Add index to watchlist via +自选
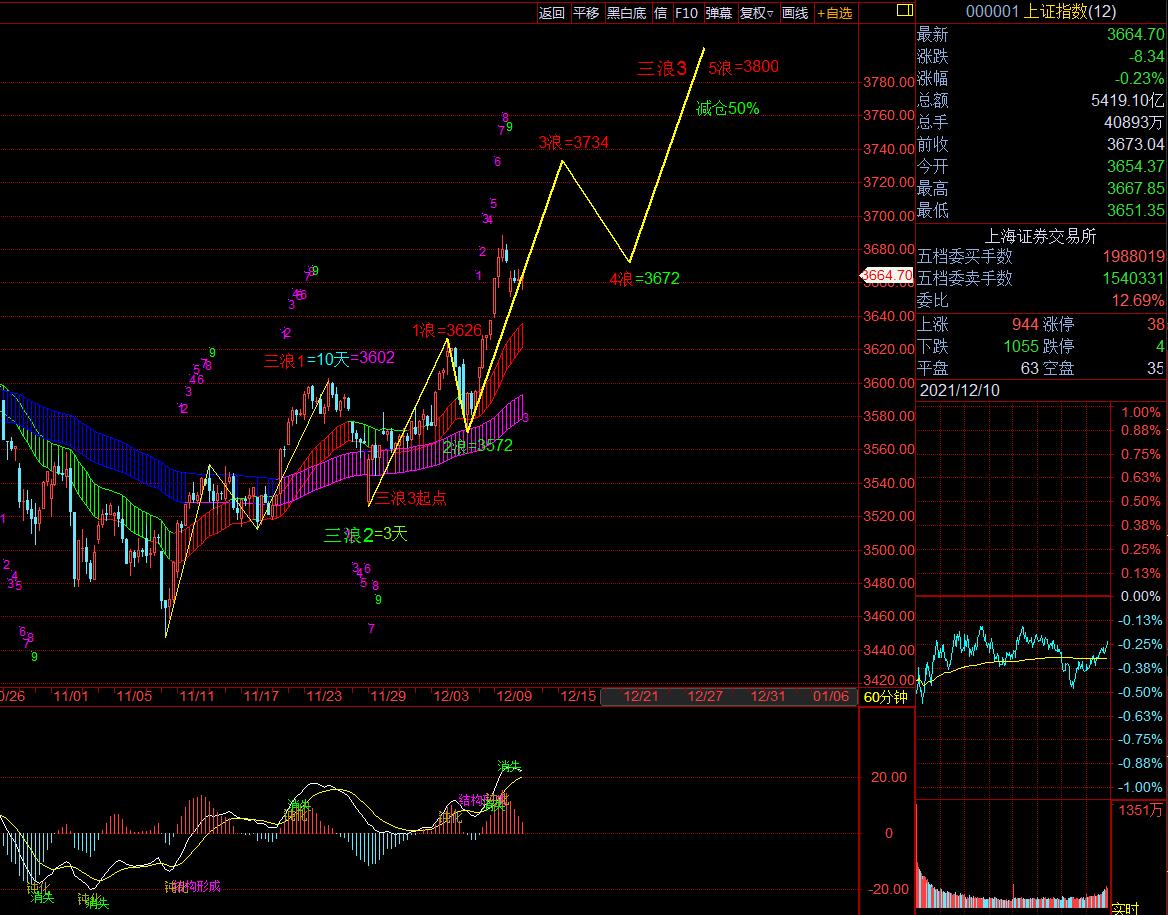 coord(835,13)
